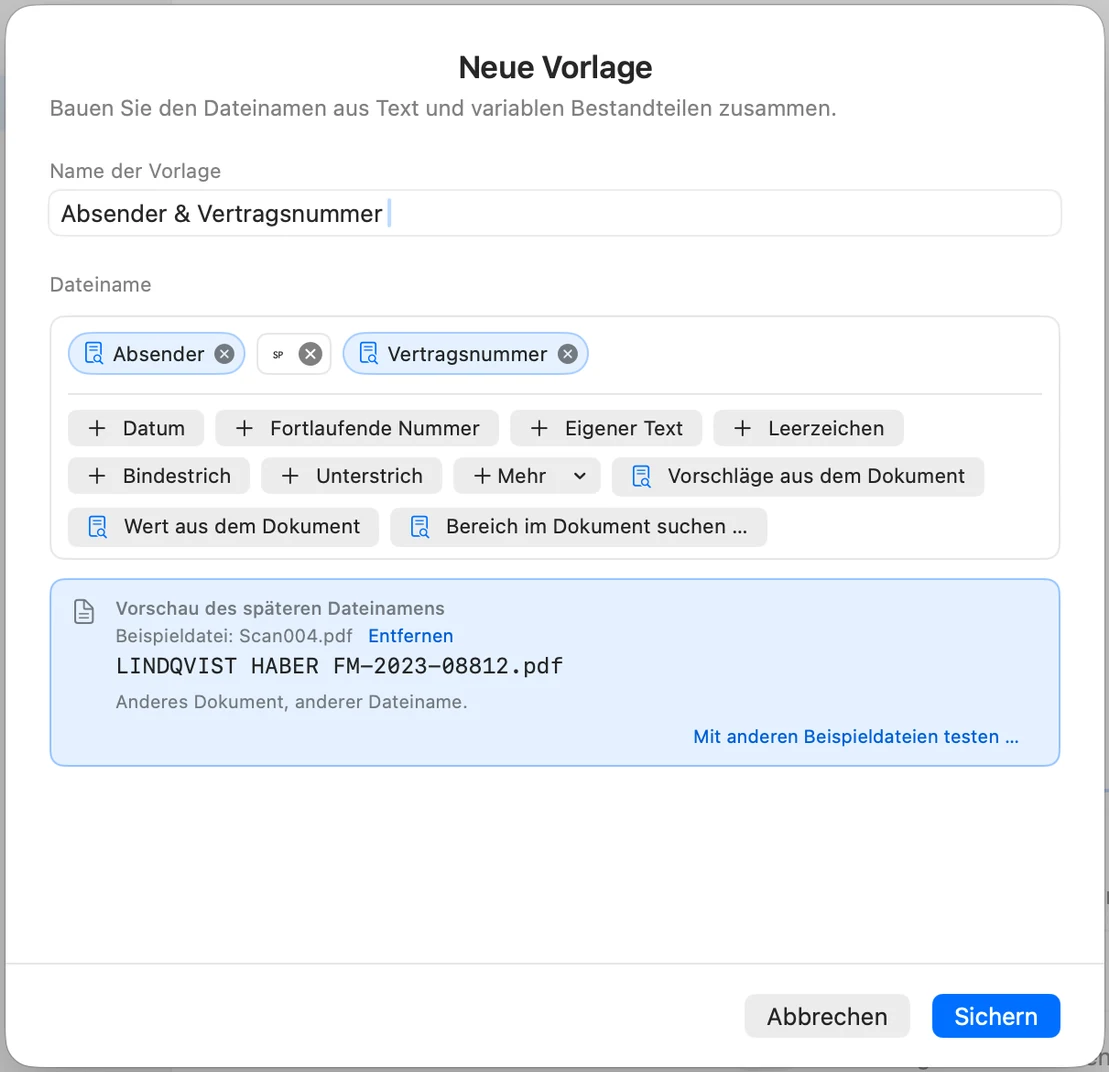Click the Vorschau des späteren Dateinamens heading
This screenshot has height=1072, width=1109.
pyautogui.click(x=280, y=608)
